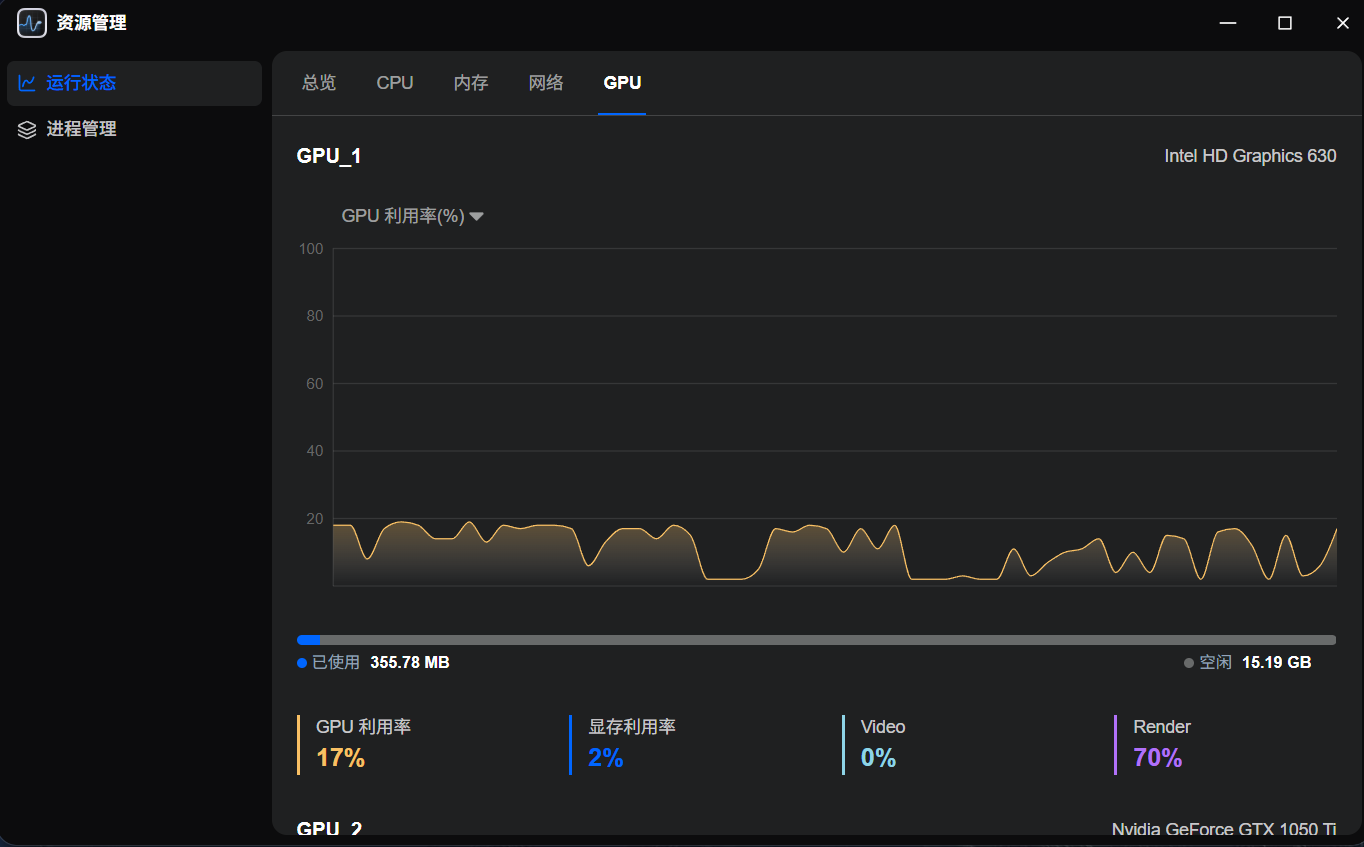Image resolution: width=1364 pixels, height=847 pixels.
Task: Click the GPU 利用率(%) metric selector label
Action: coord(403,216)
